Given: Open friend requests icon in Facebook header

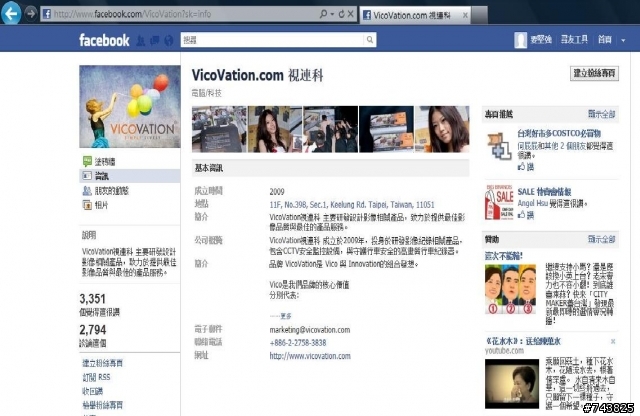Looking at the screenshot, I should pyautogui.click(x=141, y=40).
